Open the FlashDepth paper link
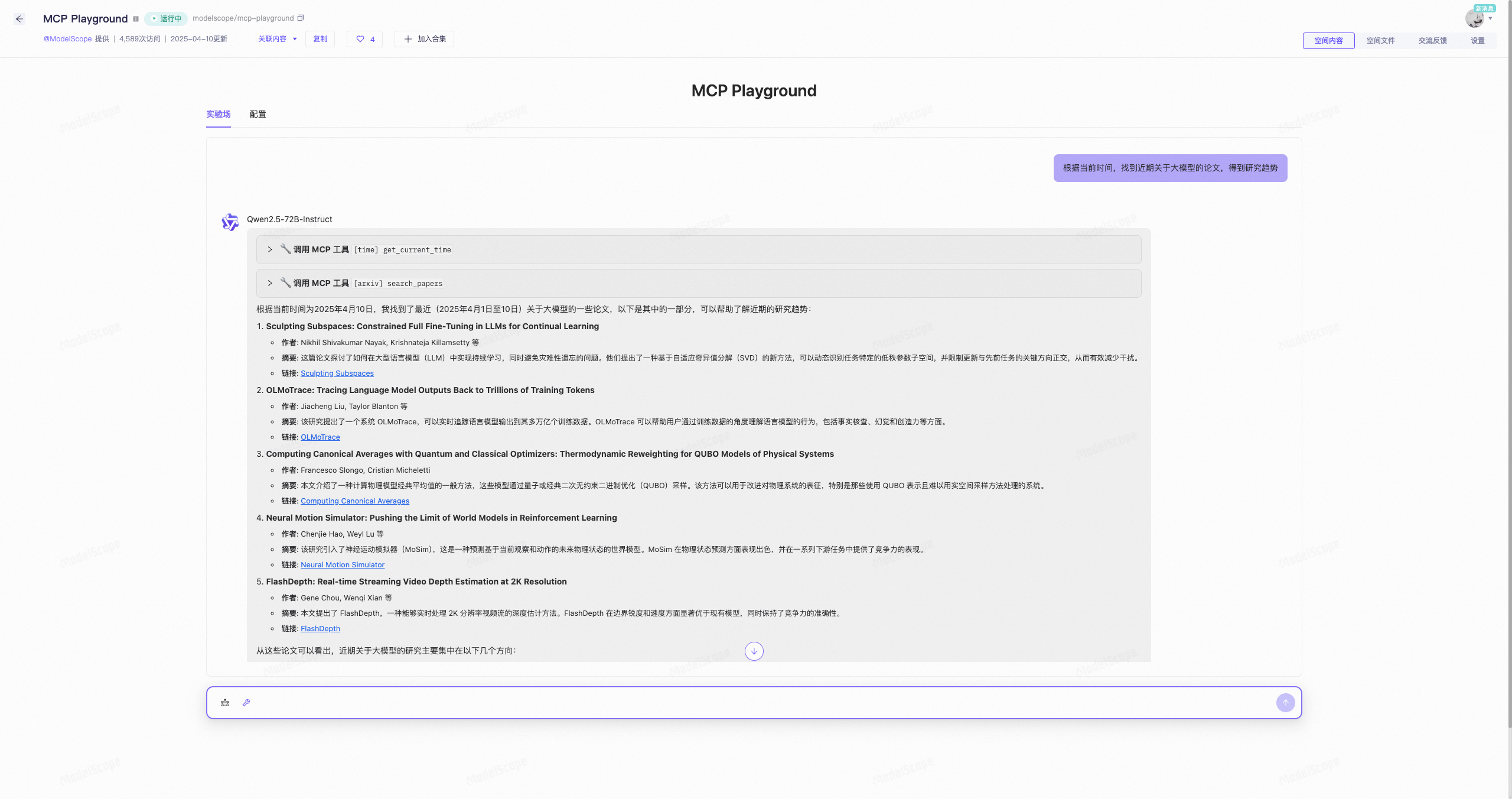1512x799 pixels. click(320, 629)
